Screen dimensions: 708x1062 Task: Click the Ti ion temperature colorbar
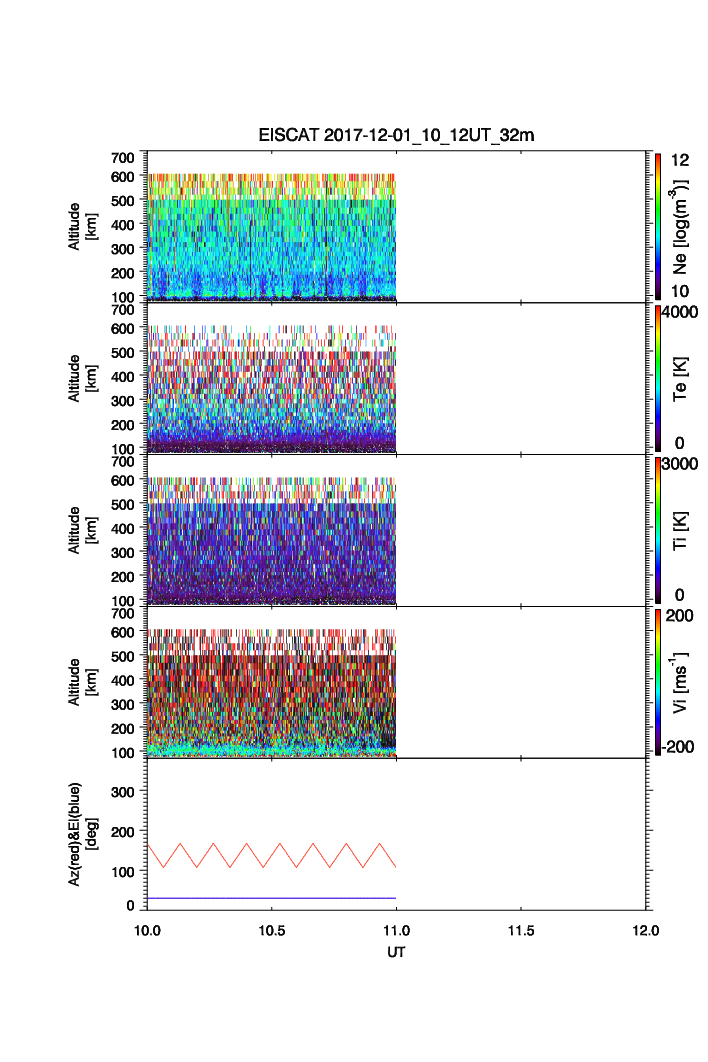tap(657, 530)
